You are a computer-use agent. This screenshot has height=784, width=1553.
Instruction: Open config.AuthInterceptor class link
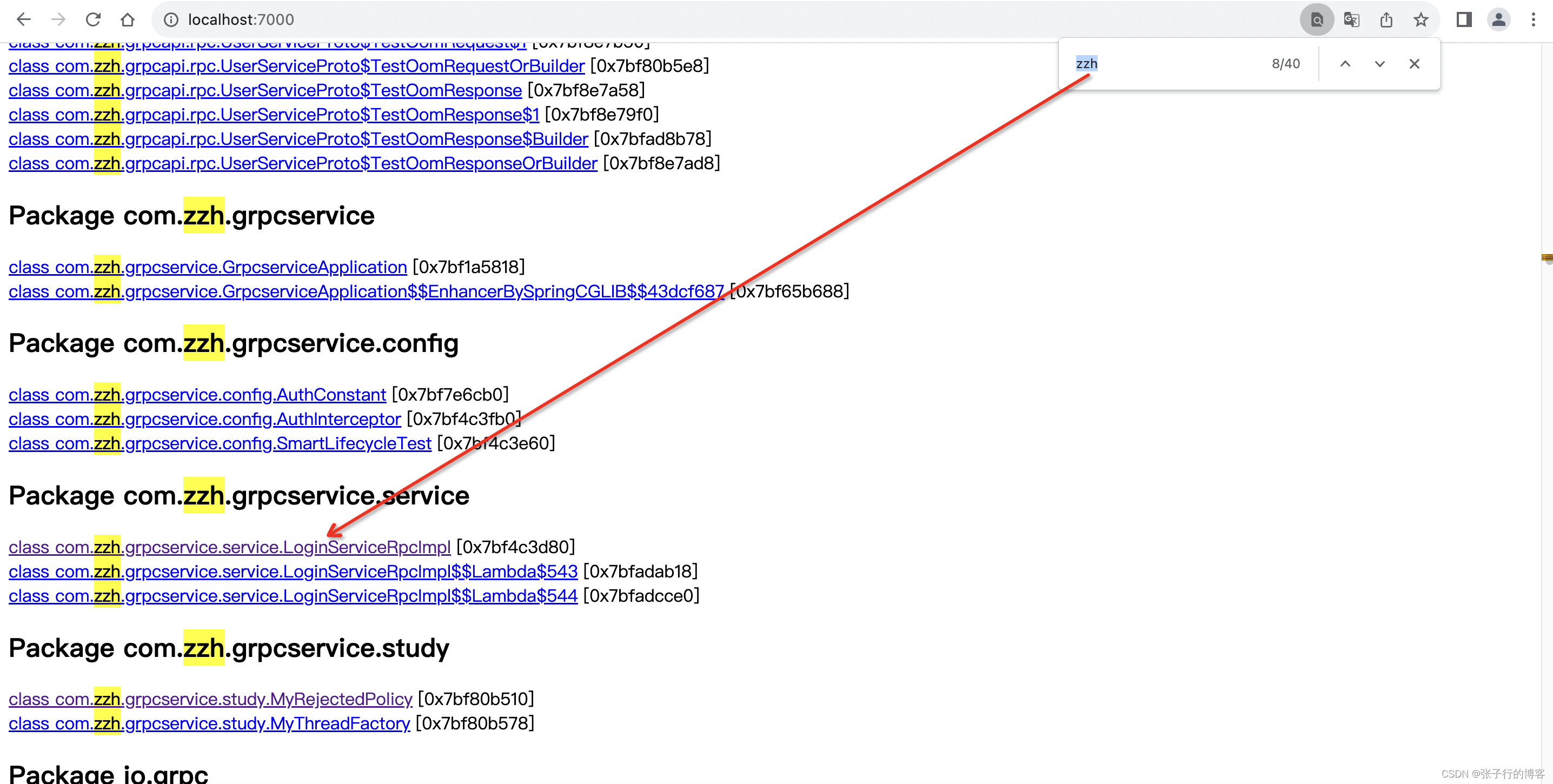click(205, 420)
